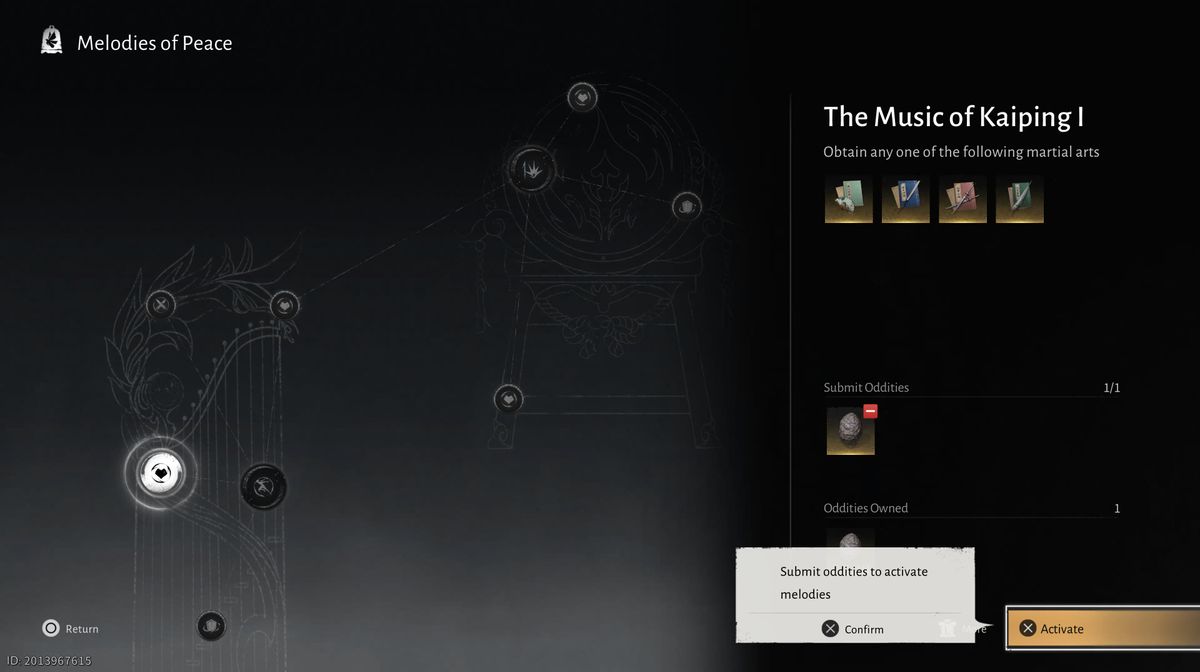Select the glowing highlighted melody node
1200x672 pixels.
[x=160, y=473]
